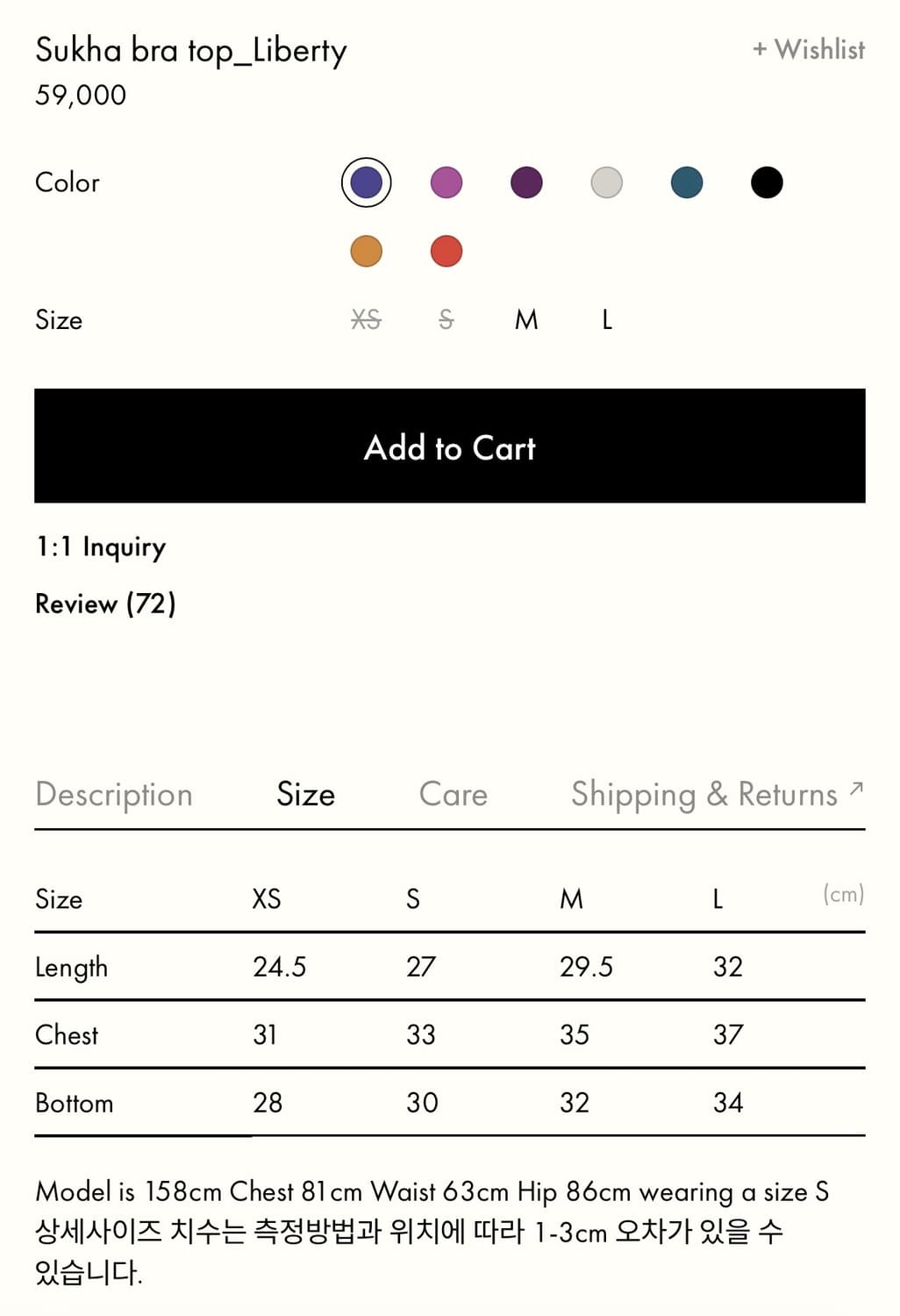Select the light gray color swatch
This screenshot has height=1316, width=900.
[x=606, y=182]
